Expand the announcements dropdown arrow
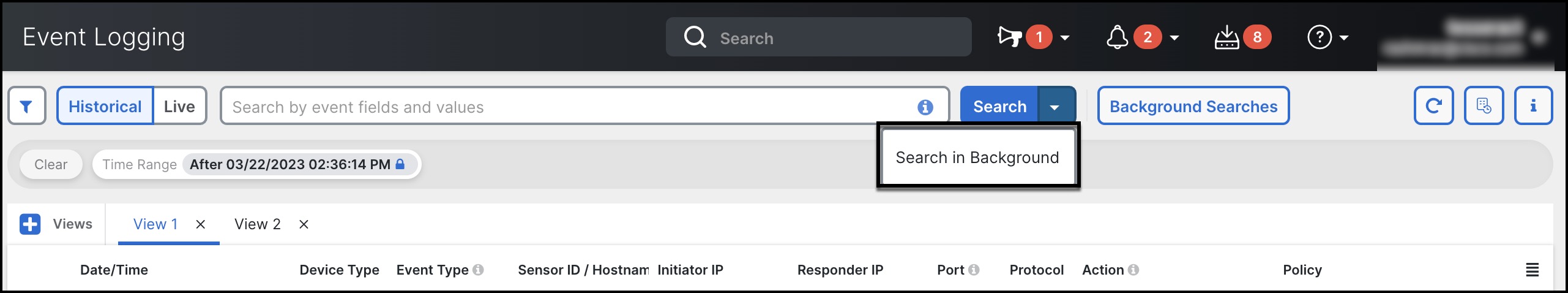This screenshot has height=293, width=1568. (1065, 38)
